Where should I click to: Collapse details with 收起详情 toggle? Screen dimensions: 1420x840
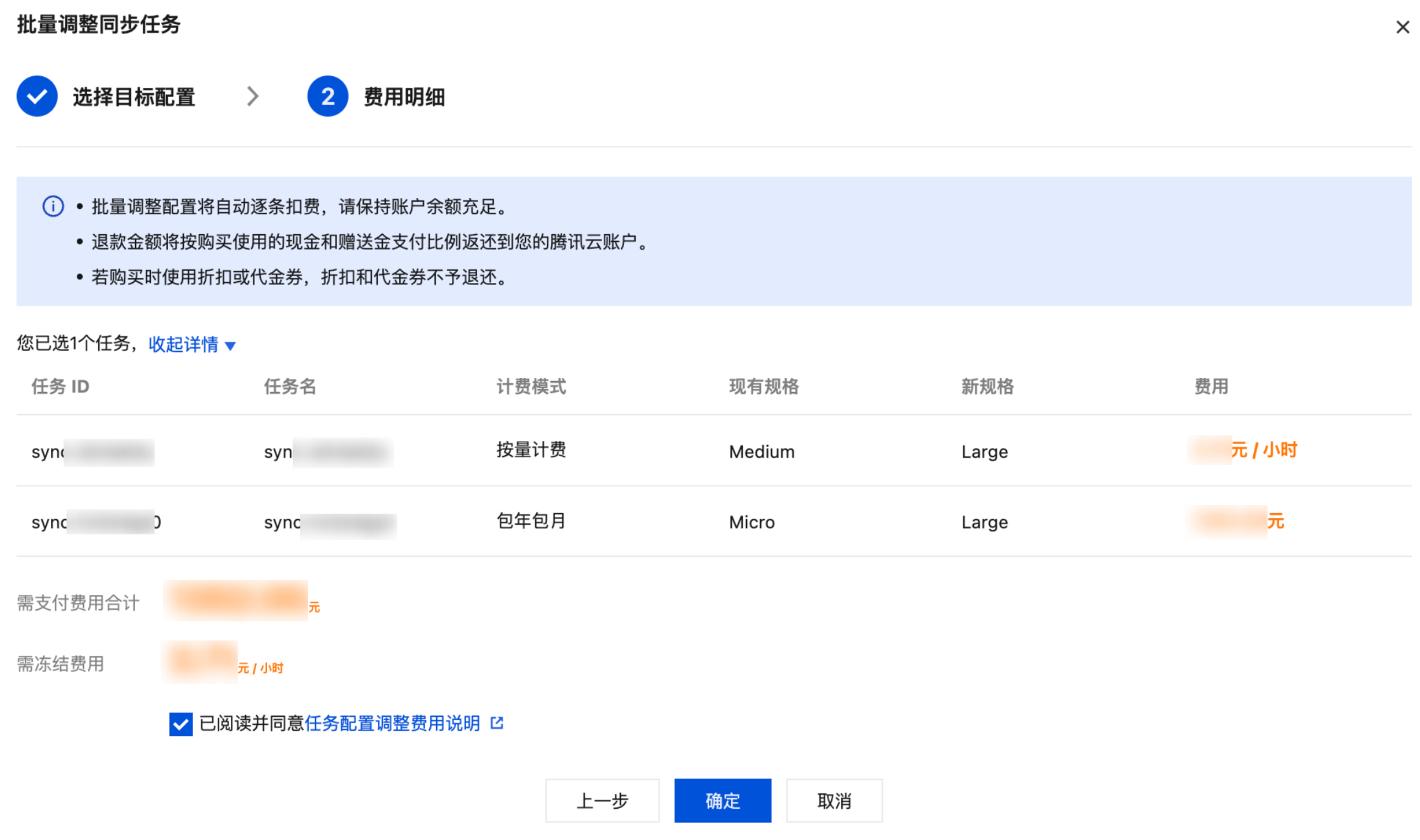[x=183, y=344]
